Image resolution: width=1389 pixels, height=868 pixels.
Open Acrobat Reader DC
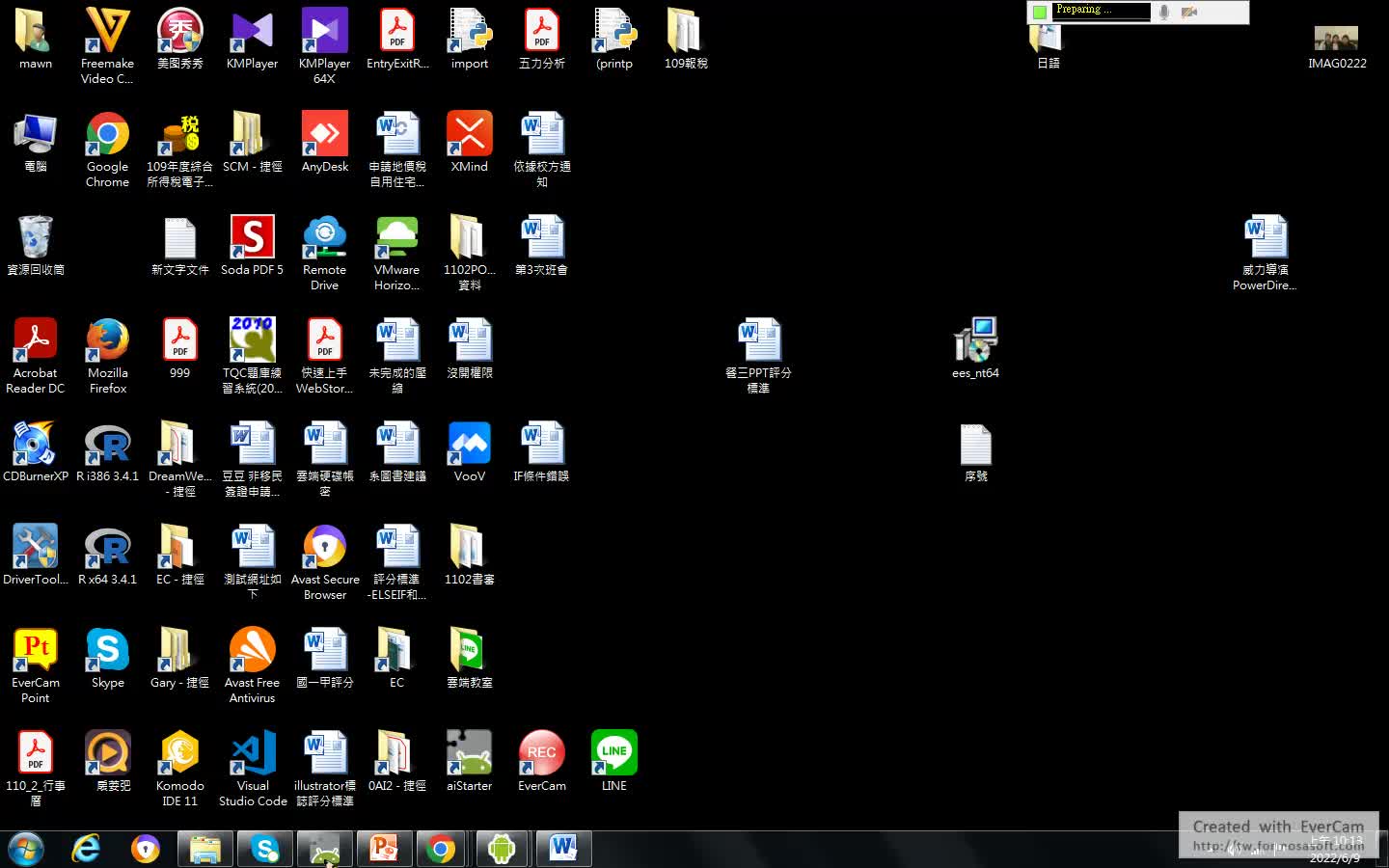[35, 355]
